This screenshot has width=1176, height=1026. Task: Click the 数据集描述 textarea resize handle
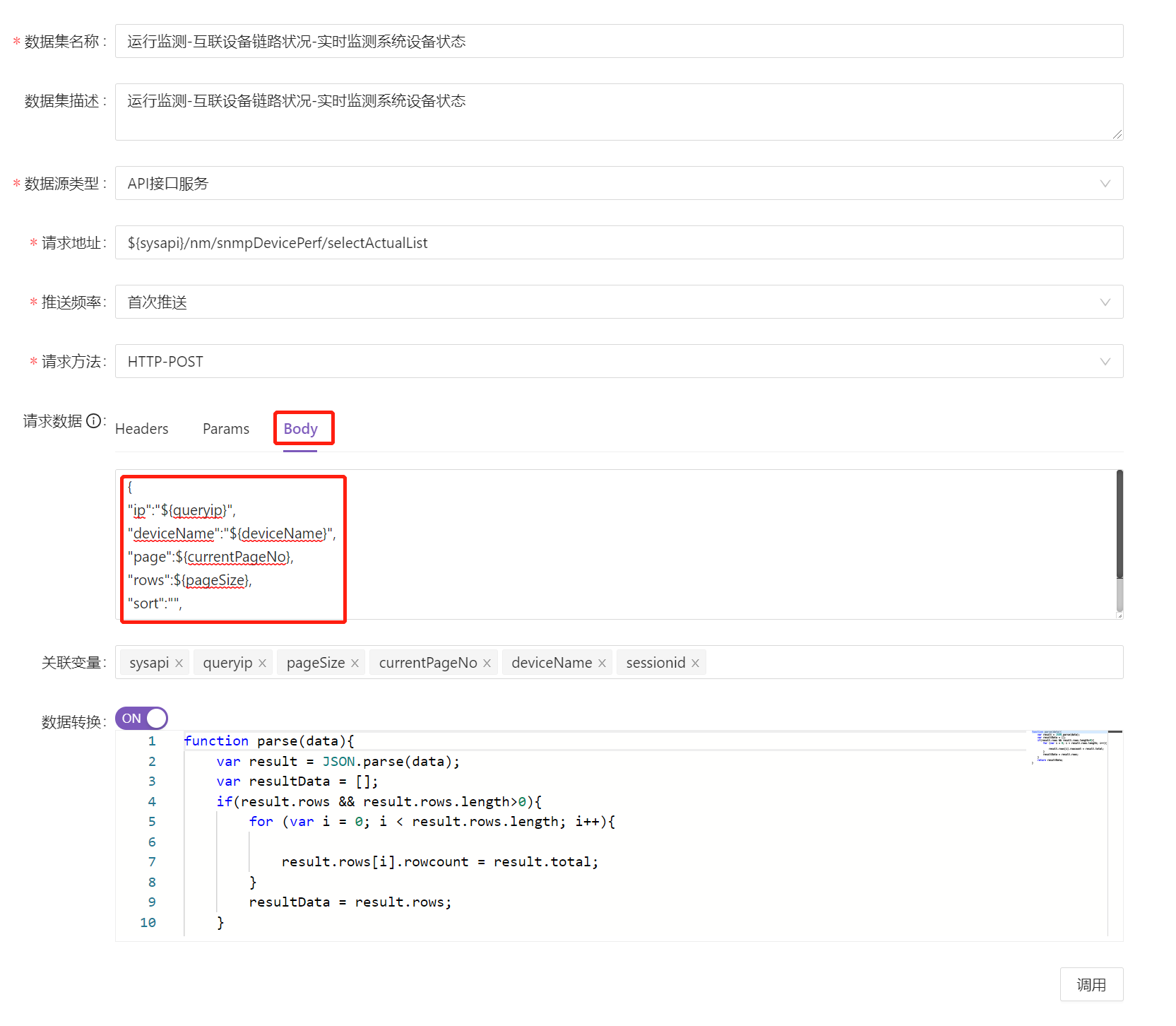1118,135
